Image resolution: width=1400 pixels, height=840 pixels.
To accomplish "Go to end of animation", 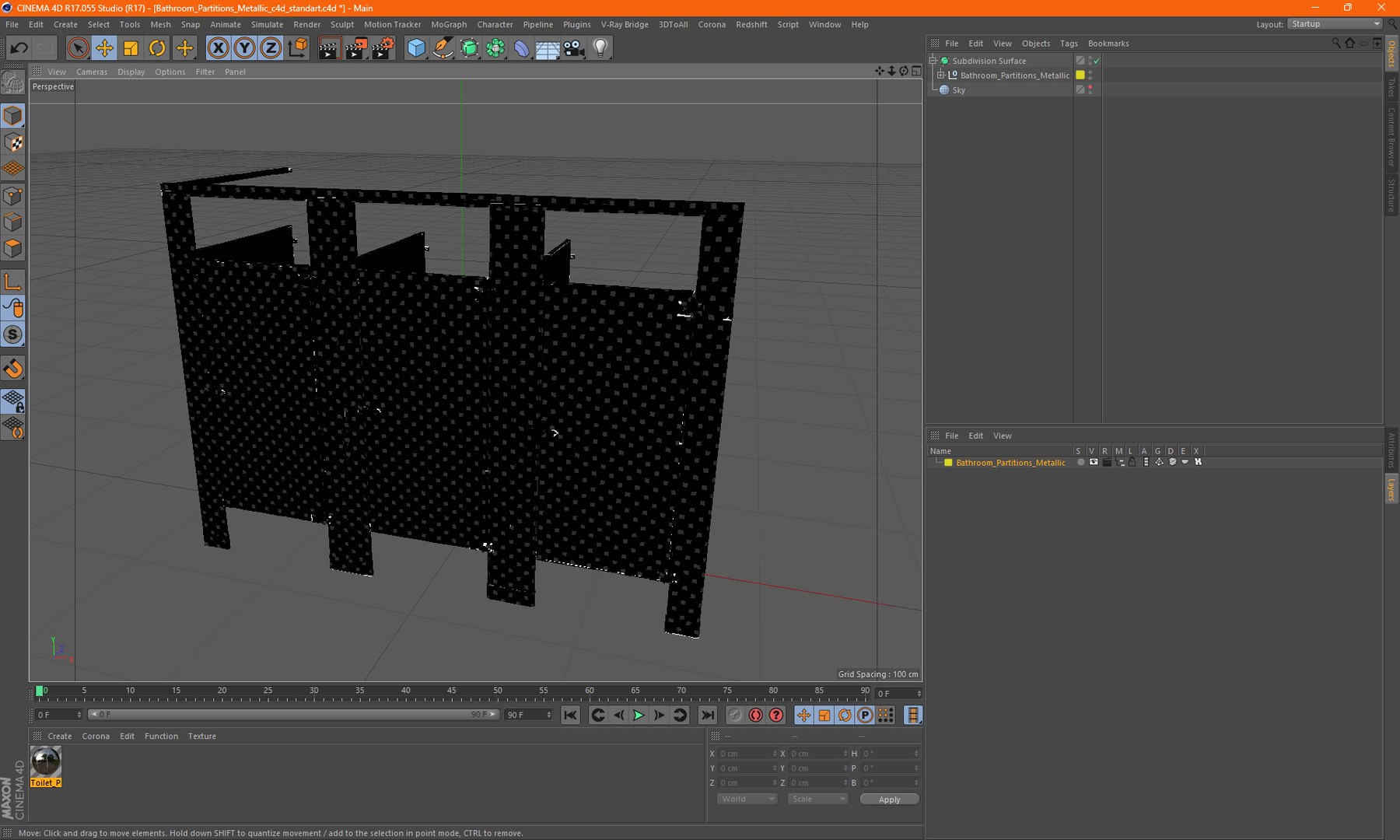I will click(x=707, y=715).
